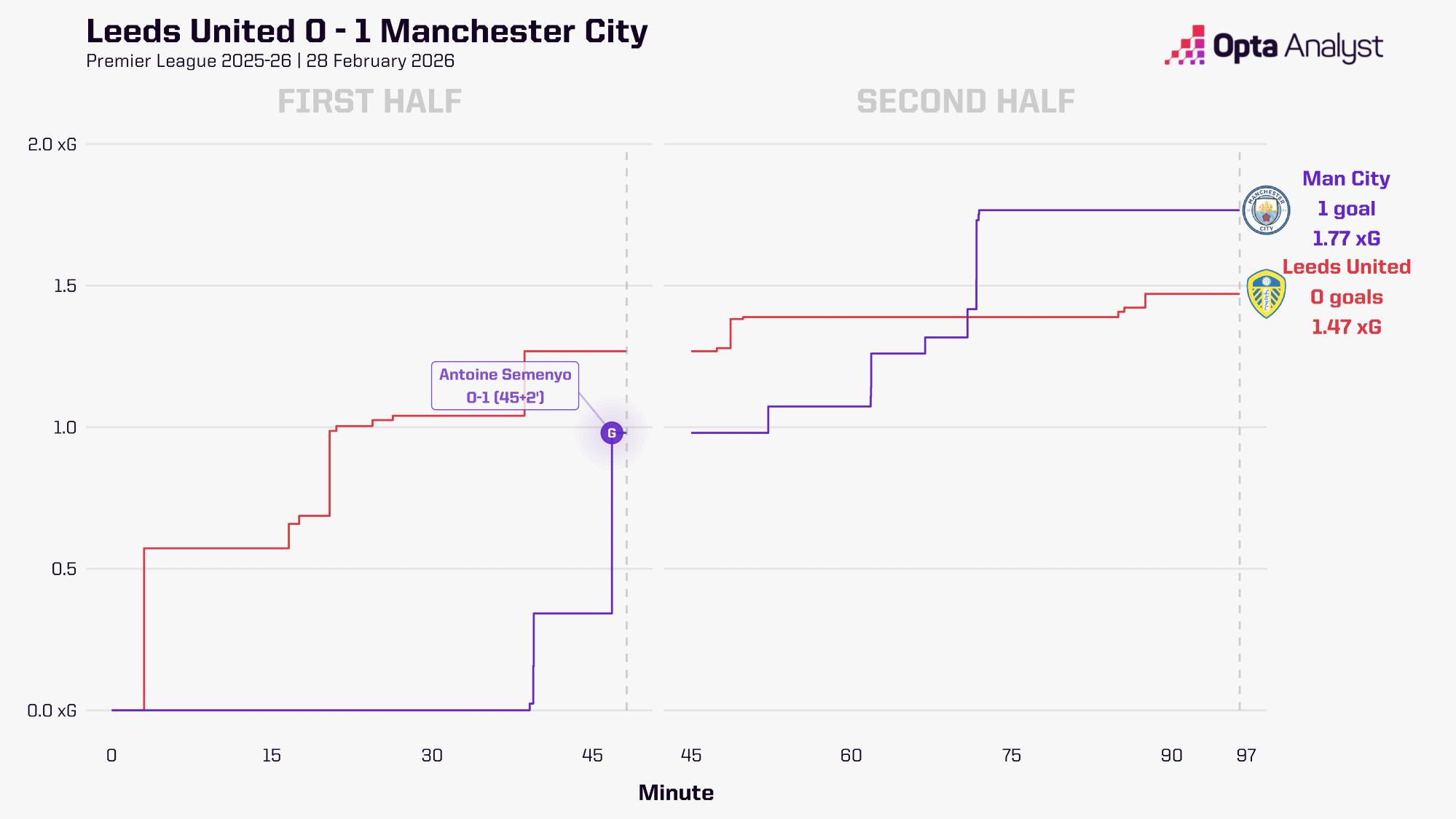
Task: Click the 0 goals label for Leeds
Action: pos(1346,298)
